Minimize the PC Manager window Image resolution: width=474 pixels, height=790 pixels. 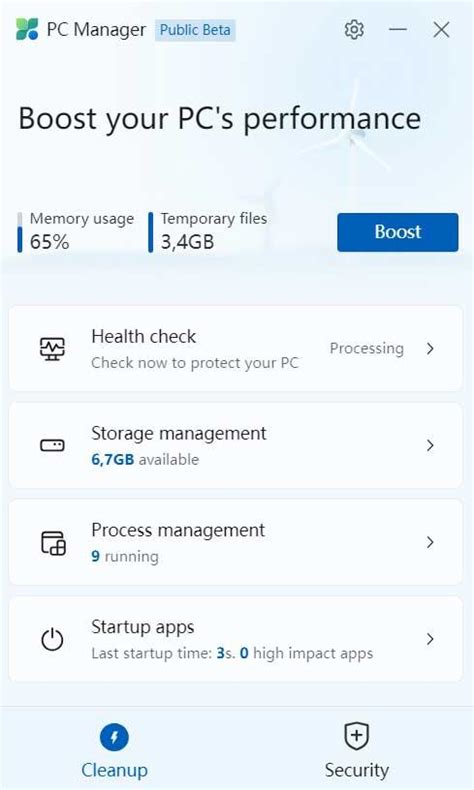click(x=398, y=30)
